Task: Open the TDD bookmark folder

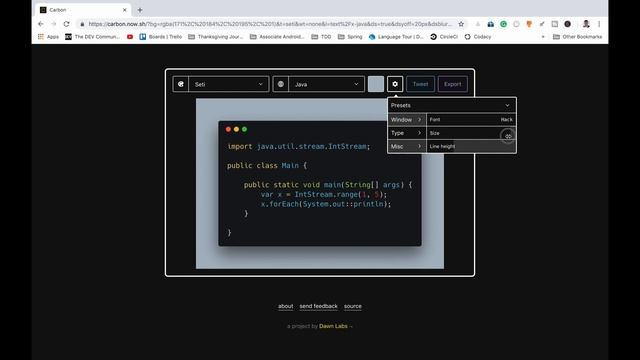Action: tap(321, 37)
